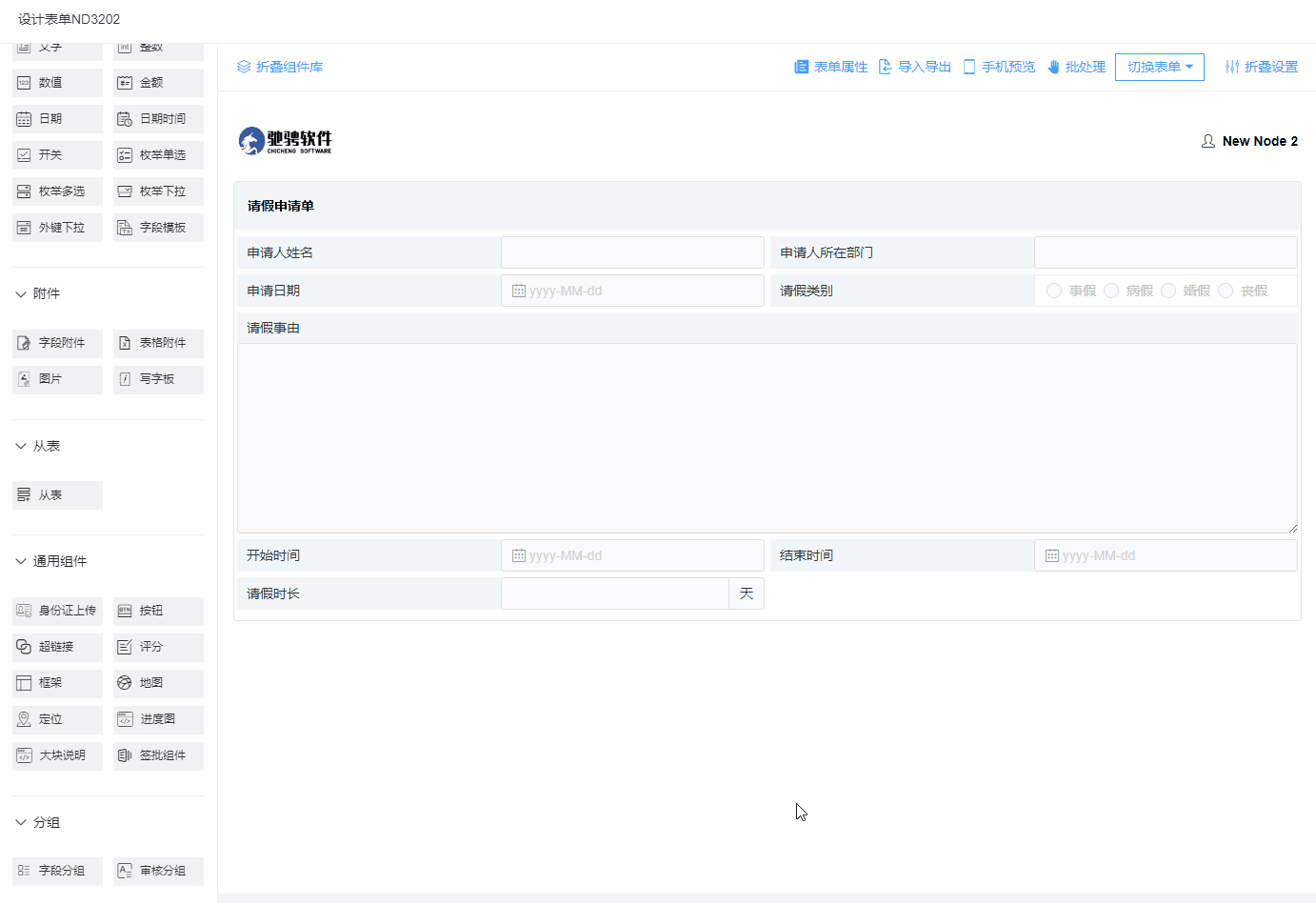Screen dimensions: 1316x905
Task: Click 手机预览 in the toolbar
Action: tap(999, 67)
